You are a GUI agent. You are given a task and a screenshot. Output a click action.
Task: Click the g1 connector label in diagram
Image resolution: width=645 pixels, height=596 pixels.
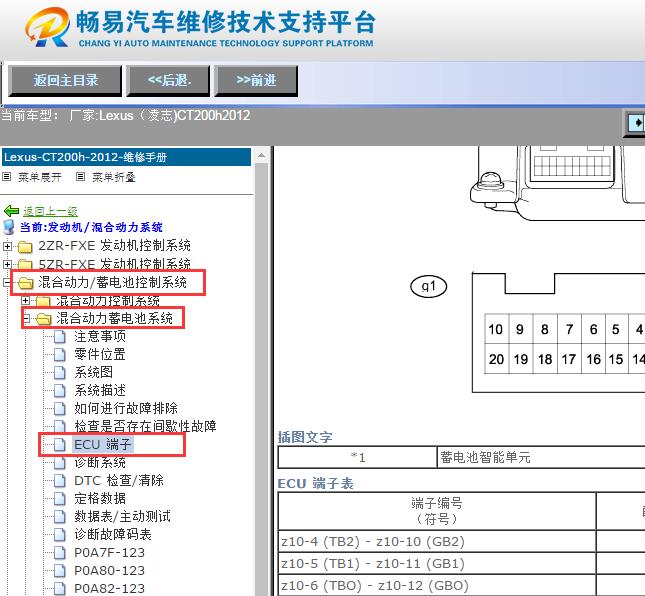point(429,286)
